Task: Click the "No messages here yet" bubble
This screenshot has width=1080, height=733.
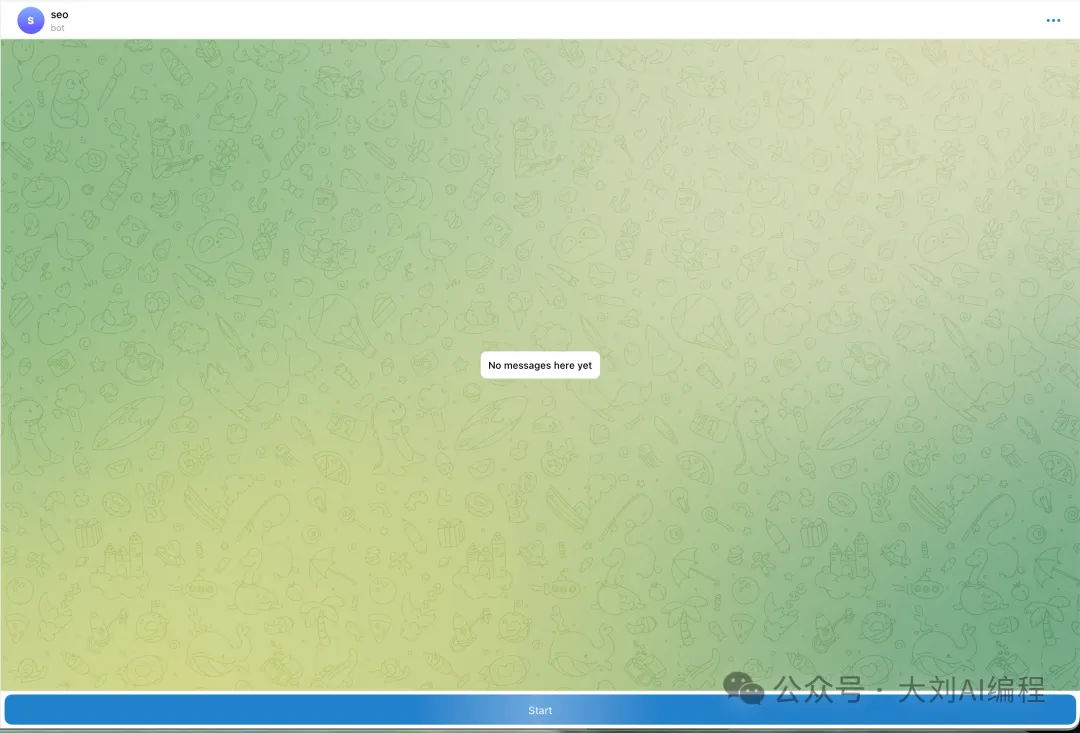Action: [x=540, y=366]
